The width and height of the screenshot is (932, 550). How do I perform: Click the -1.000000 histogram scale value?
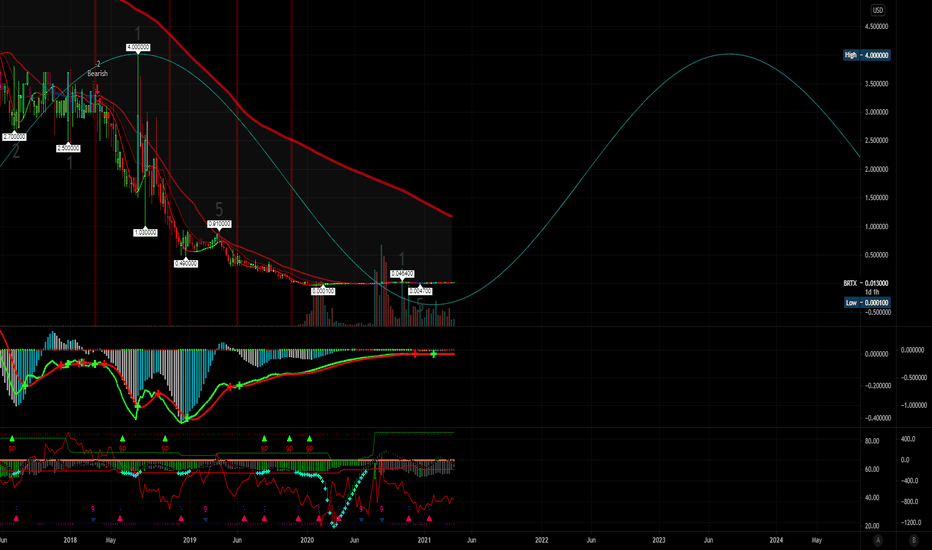(x=914, y=406)
